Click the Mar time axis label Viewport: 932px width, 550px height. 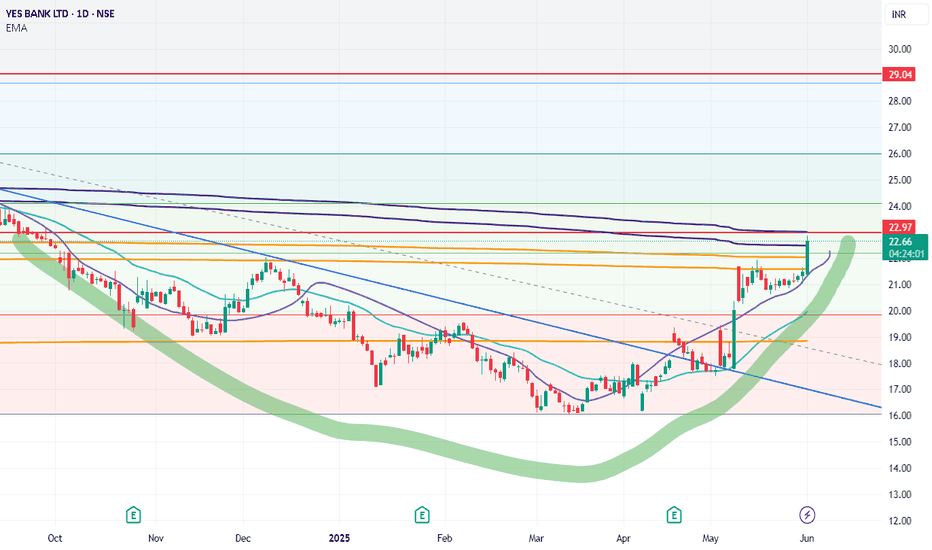[x=536, y=538]
